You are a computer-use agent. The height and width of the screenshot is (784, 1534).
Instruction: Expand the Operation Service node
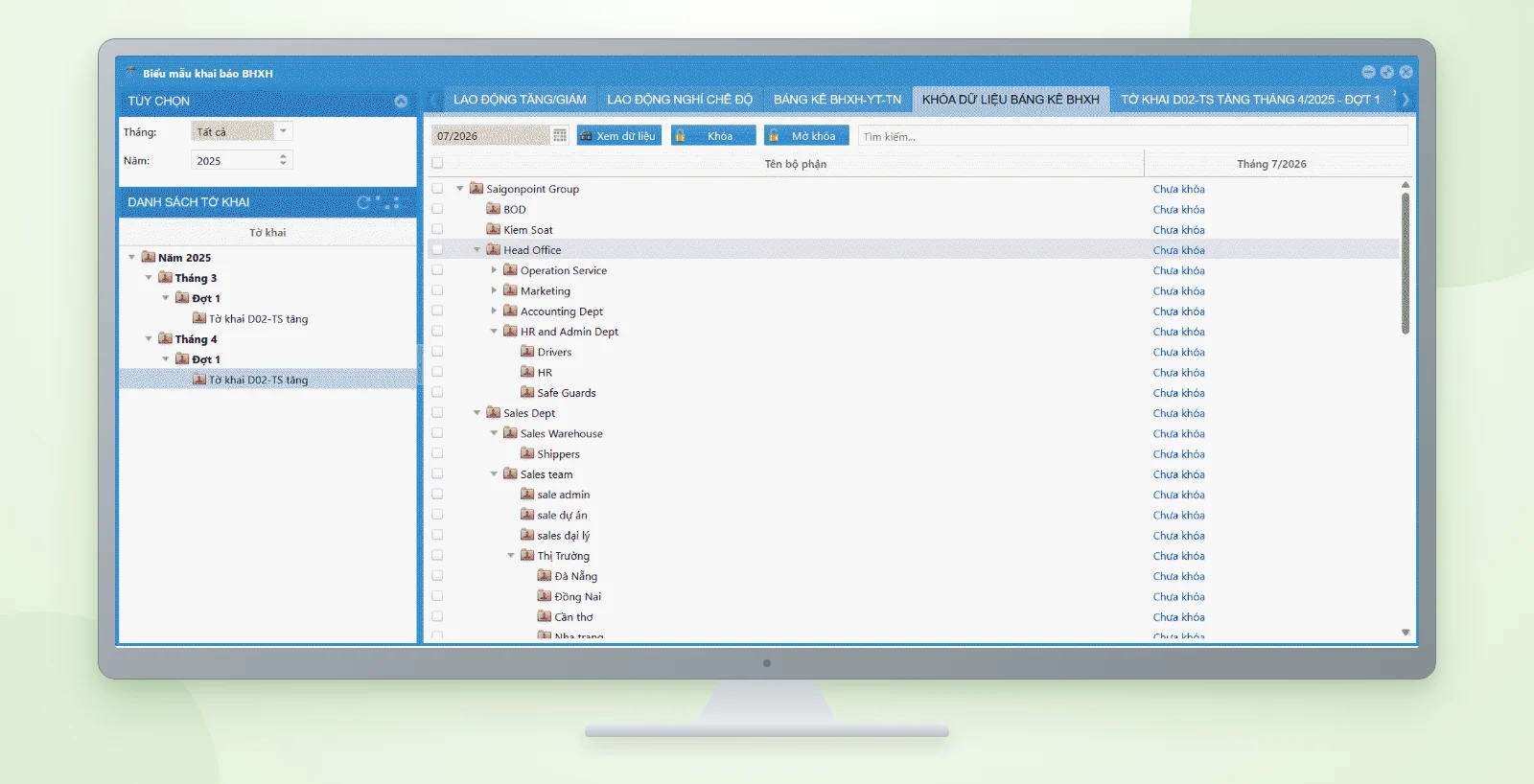(495, 270)
